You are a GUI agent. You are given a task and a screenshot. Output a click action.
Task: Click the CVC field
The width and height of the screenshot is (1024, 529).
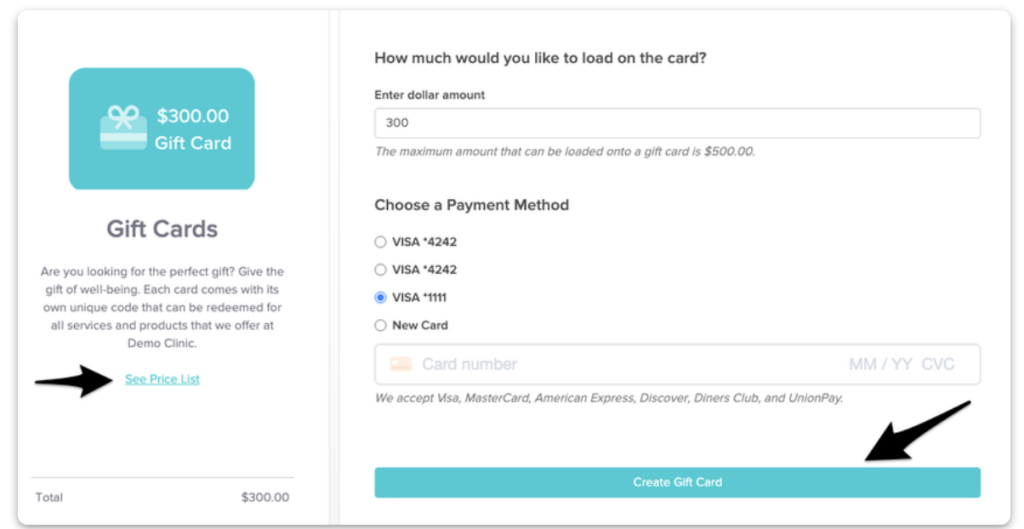[938, 364]
